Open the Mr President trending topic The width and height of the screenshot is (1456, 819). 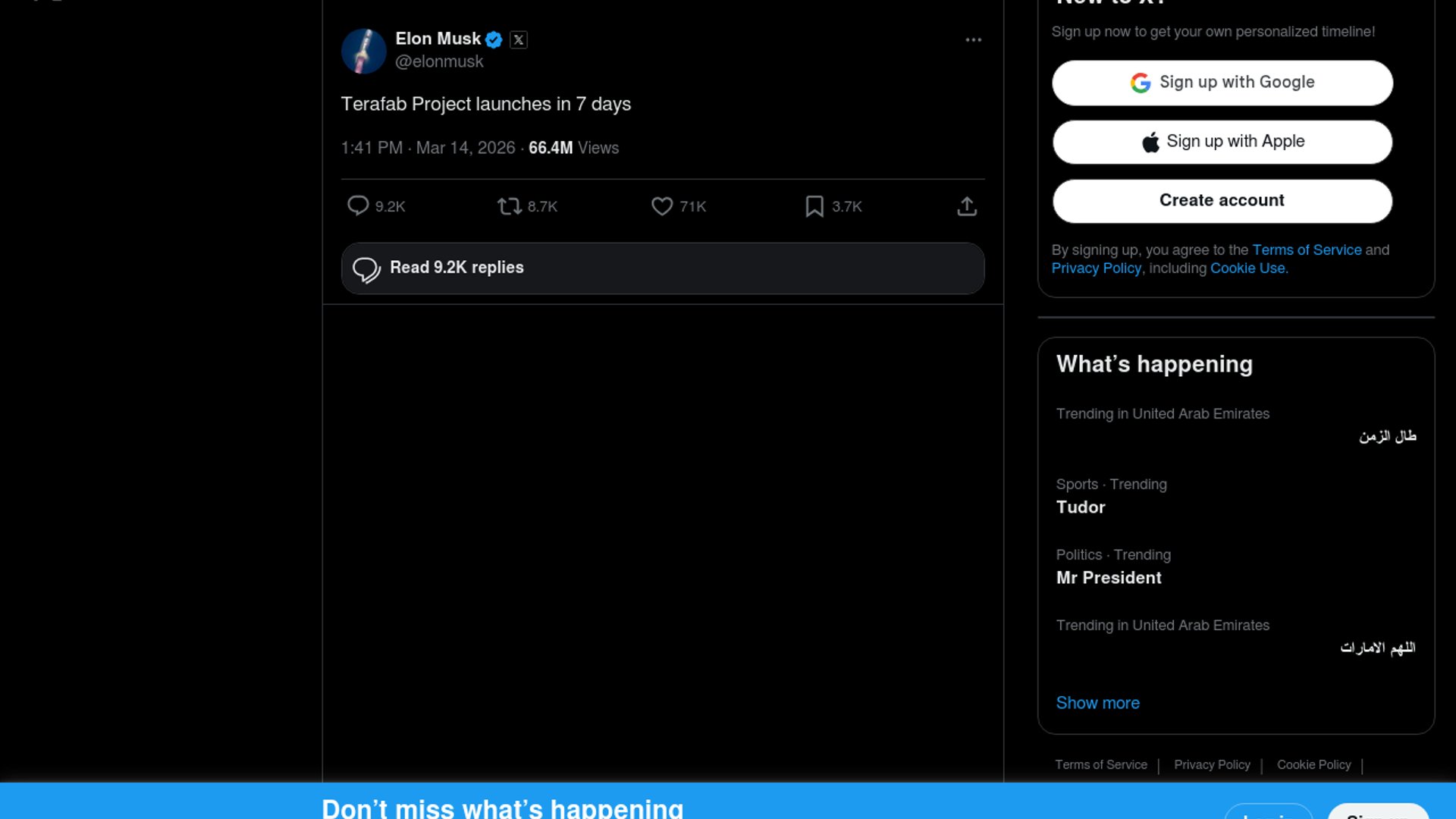pyautogui.click(x=1109, y=578)
